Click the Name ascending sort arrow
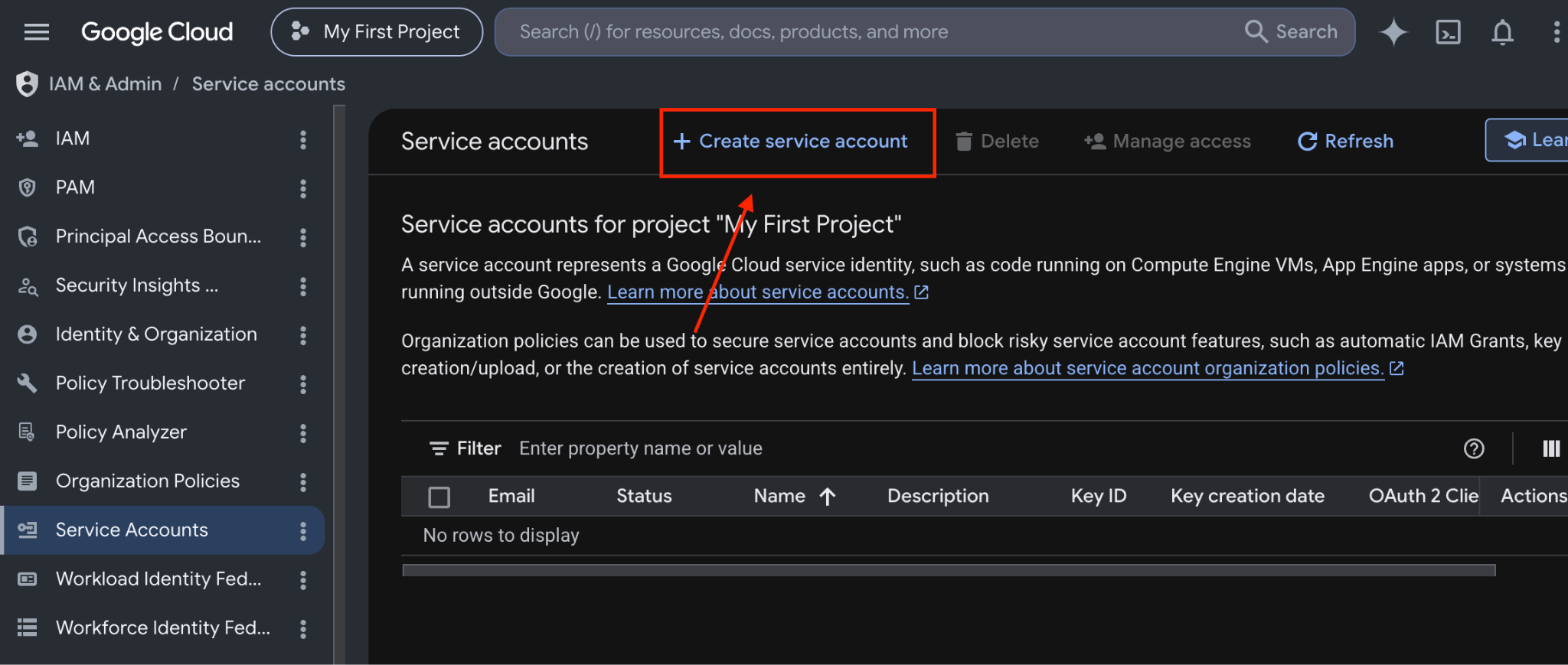Image resolution: width=1568 pixels, height=665 pixels. [x=827, y=497]
